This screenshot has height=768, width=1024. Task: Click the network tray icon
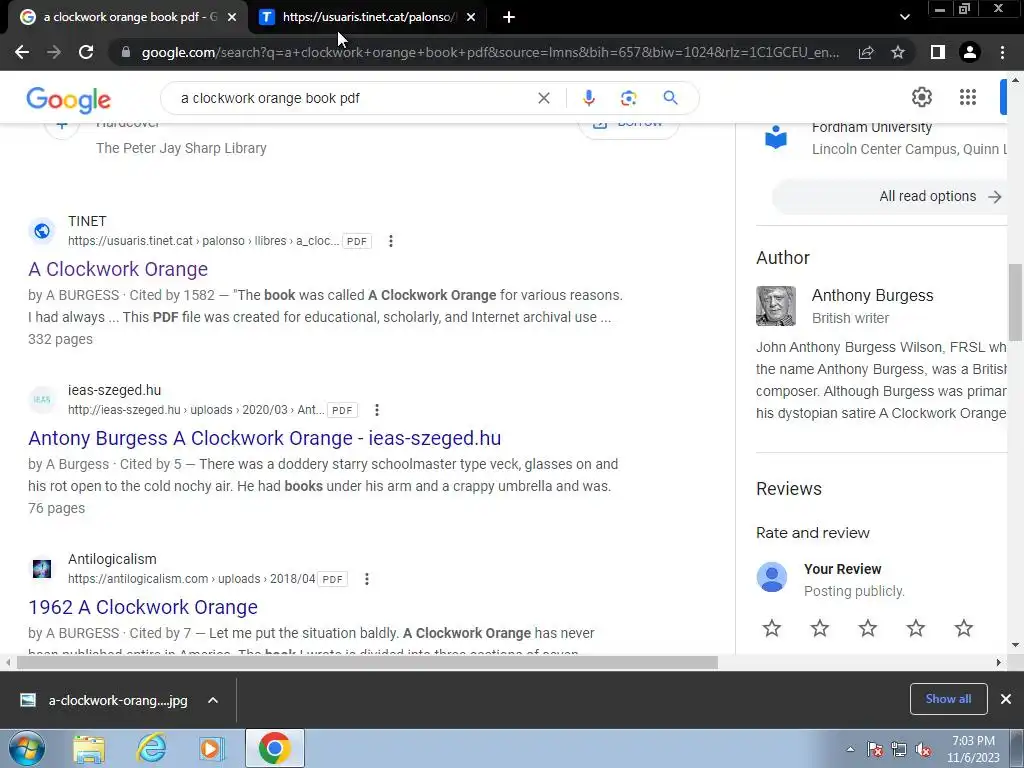(899, 750)
